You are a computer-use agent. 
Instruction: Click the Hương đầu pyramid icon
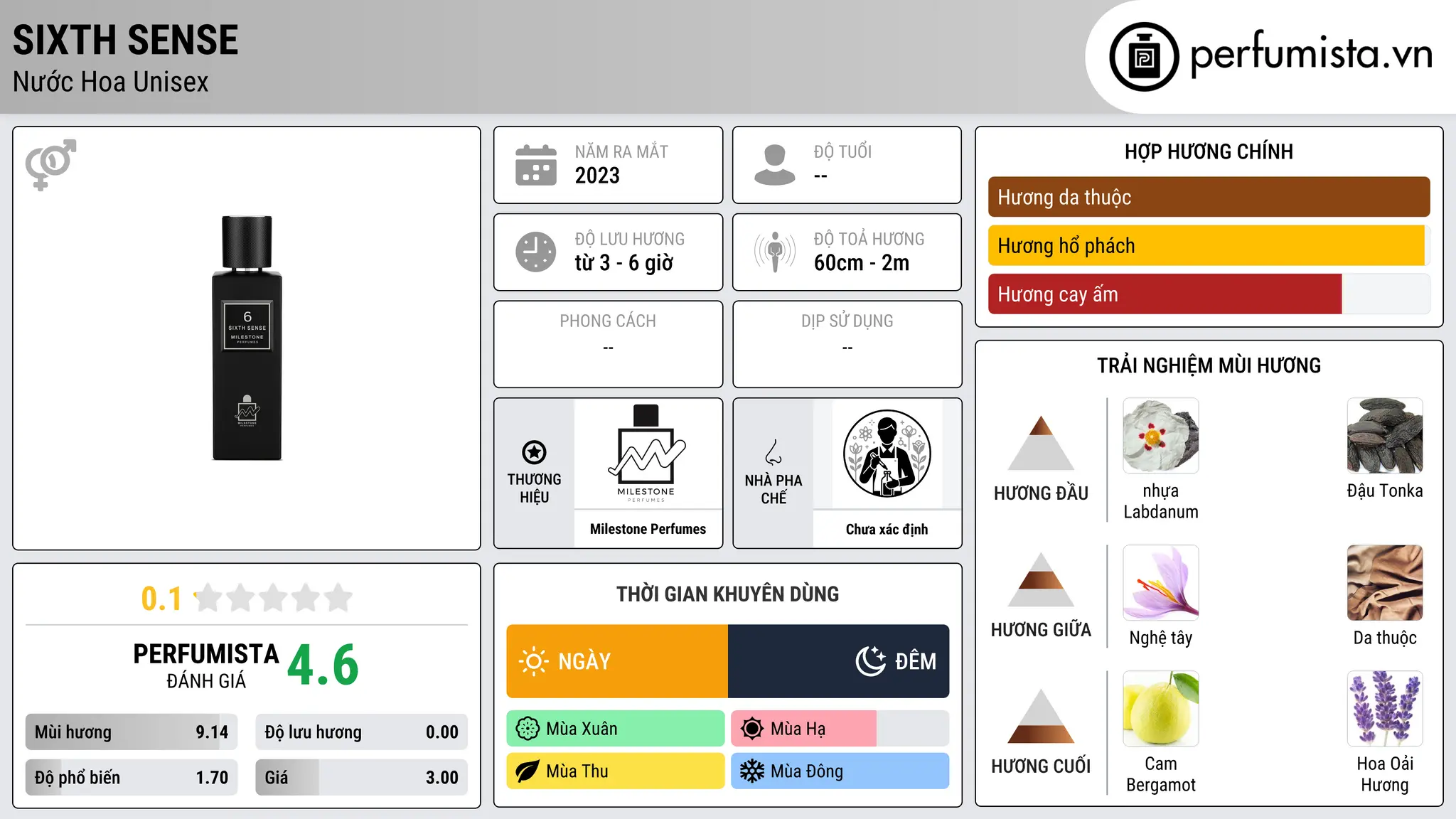[1041, 443]
